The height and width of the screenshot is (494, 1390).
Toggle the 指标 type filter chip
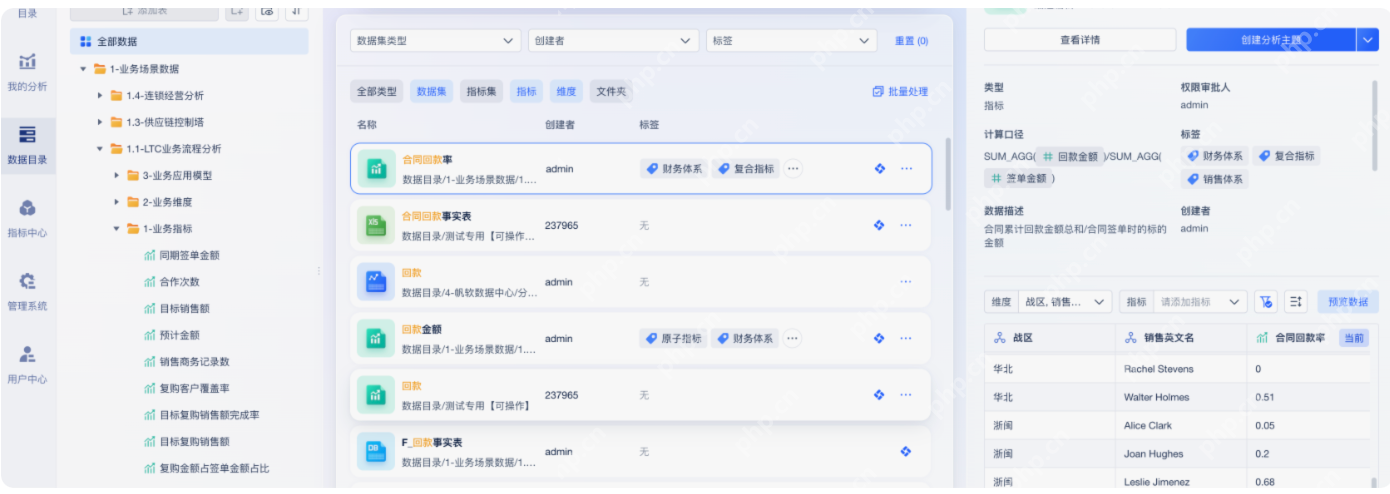[x=526, y=91]
